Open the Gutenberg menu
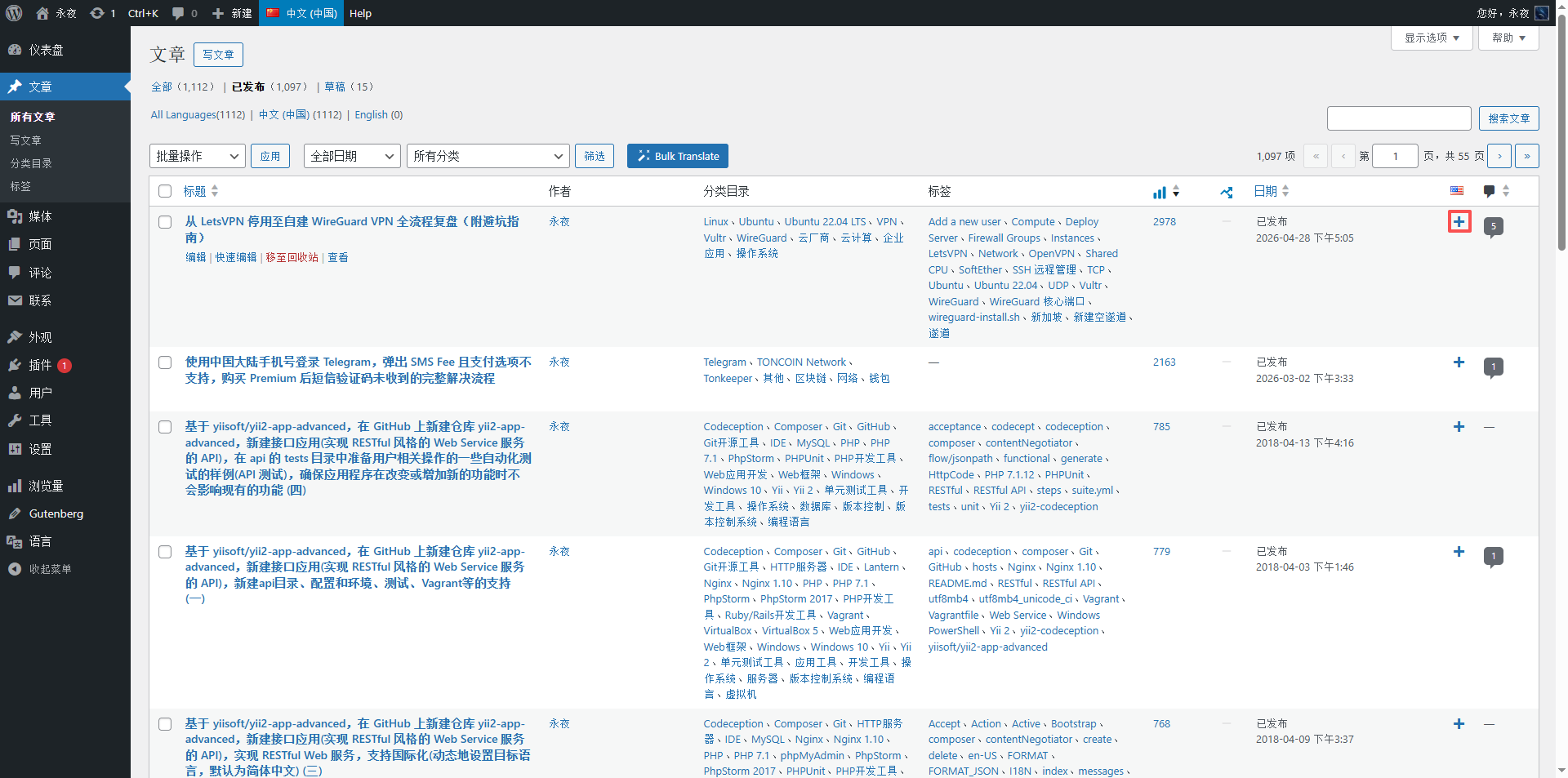Screen dimensions: 1568x778 [x=65, y=513]
